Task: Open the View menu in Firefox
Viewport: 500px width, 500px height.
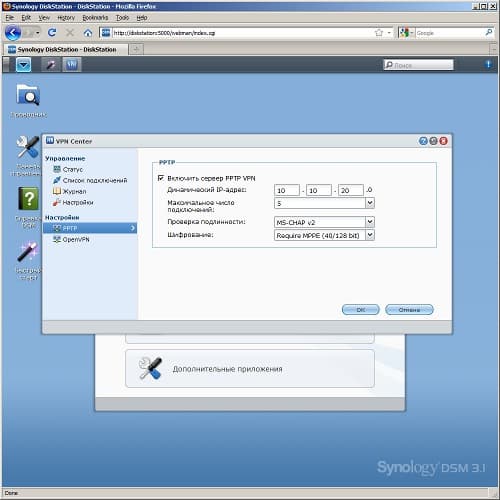Action: click(44, 18)
